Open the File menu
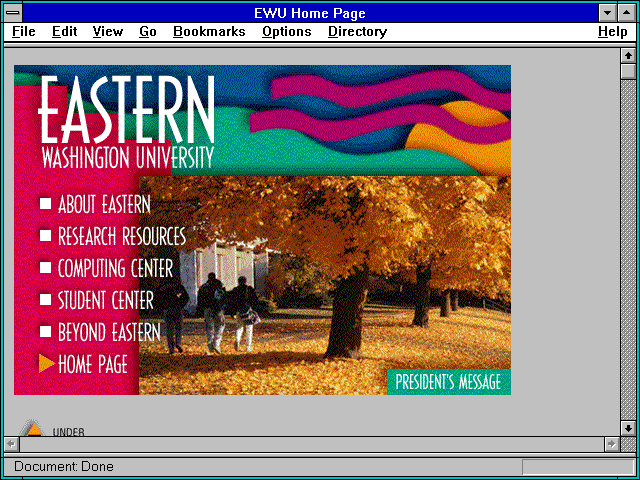This screenshot has width=640, height=480. tap(24, 31)
